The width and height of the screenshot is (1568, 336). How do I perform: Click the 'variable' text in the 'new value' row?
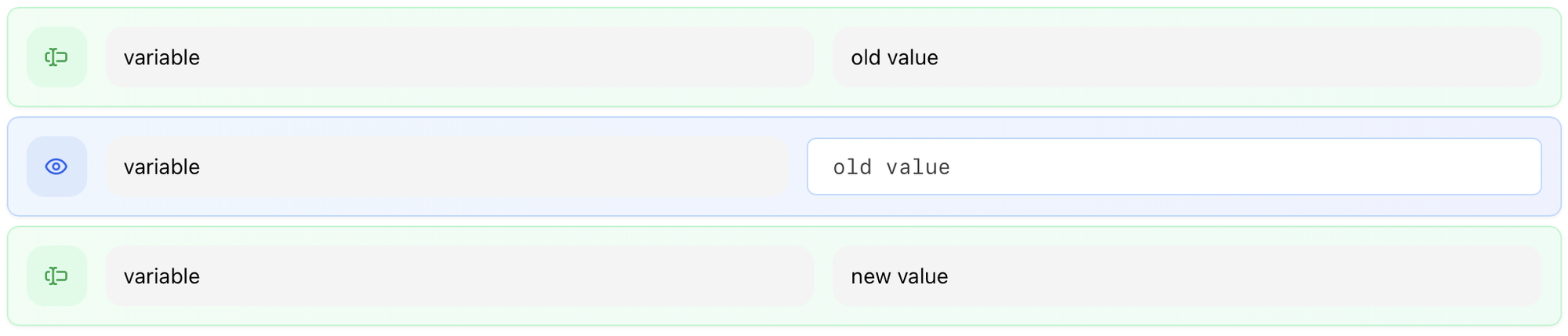coord(162,276)
